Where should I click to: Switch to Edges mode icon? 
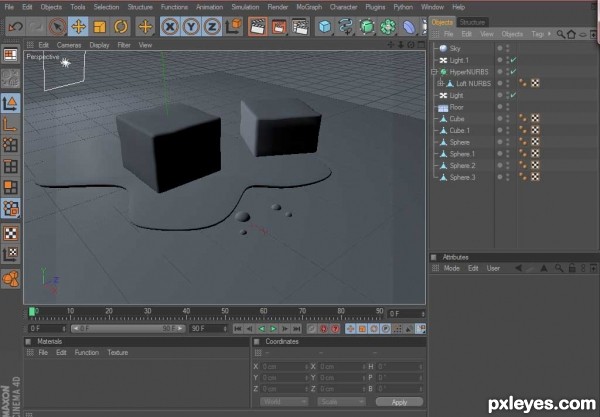pyautogui.click(x=10, y=166)
